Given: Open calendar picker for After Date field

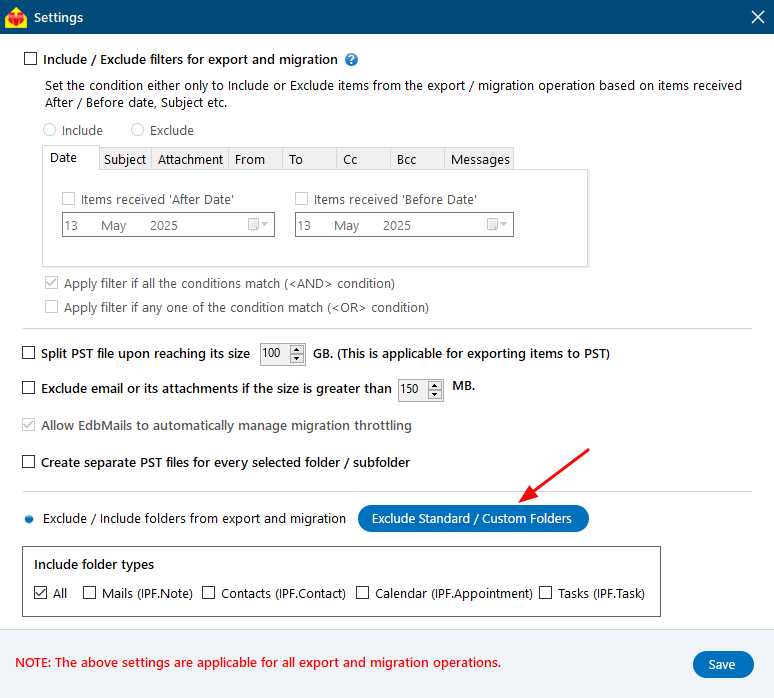Looking at the screenshot, I should (258, 225).
